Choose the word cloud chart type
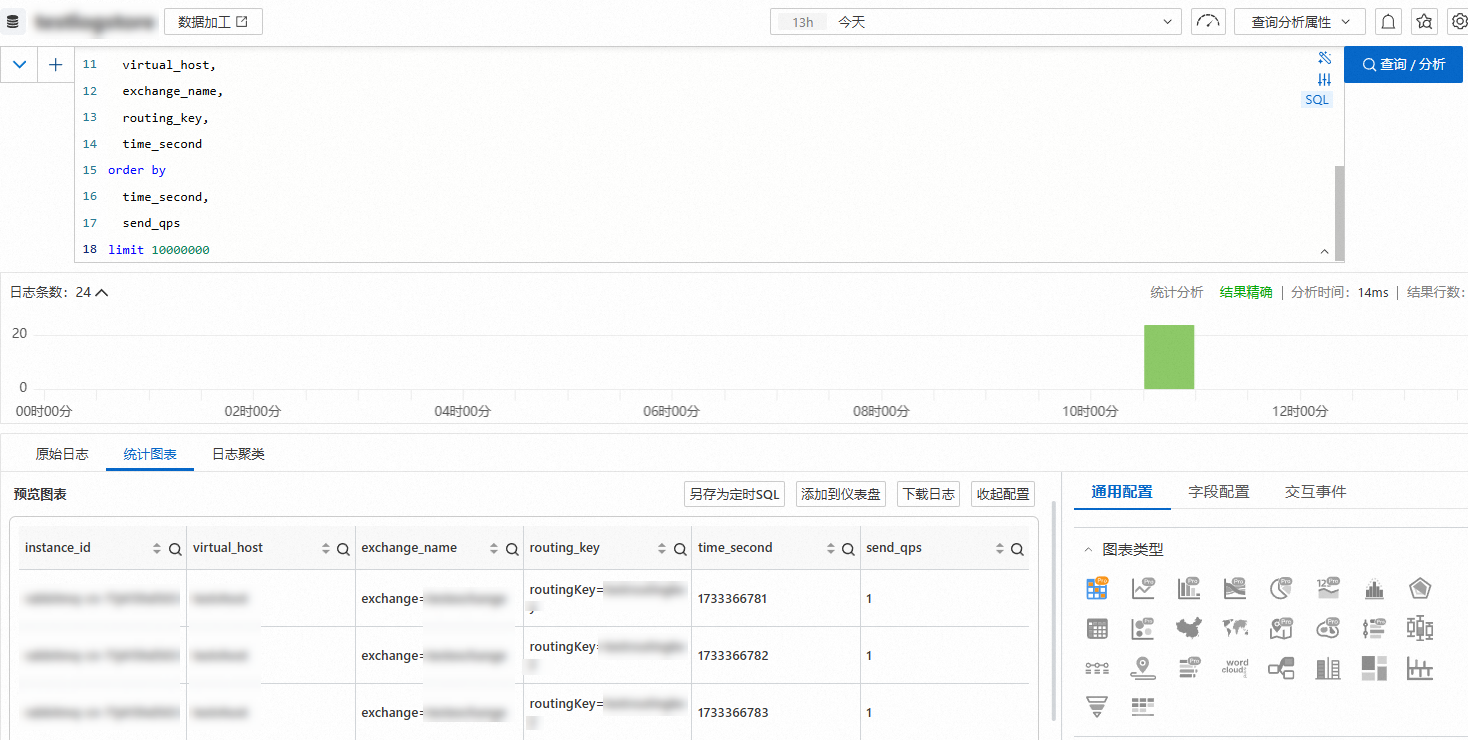 tap(1235, 667)
